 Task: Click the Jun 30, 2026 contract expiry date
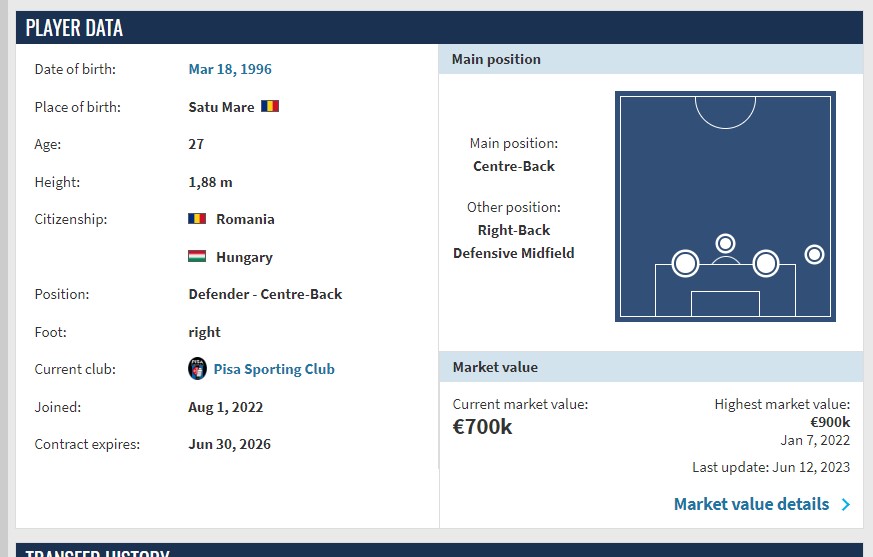tap(229, 444)
